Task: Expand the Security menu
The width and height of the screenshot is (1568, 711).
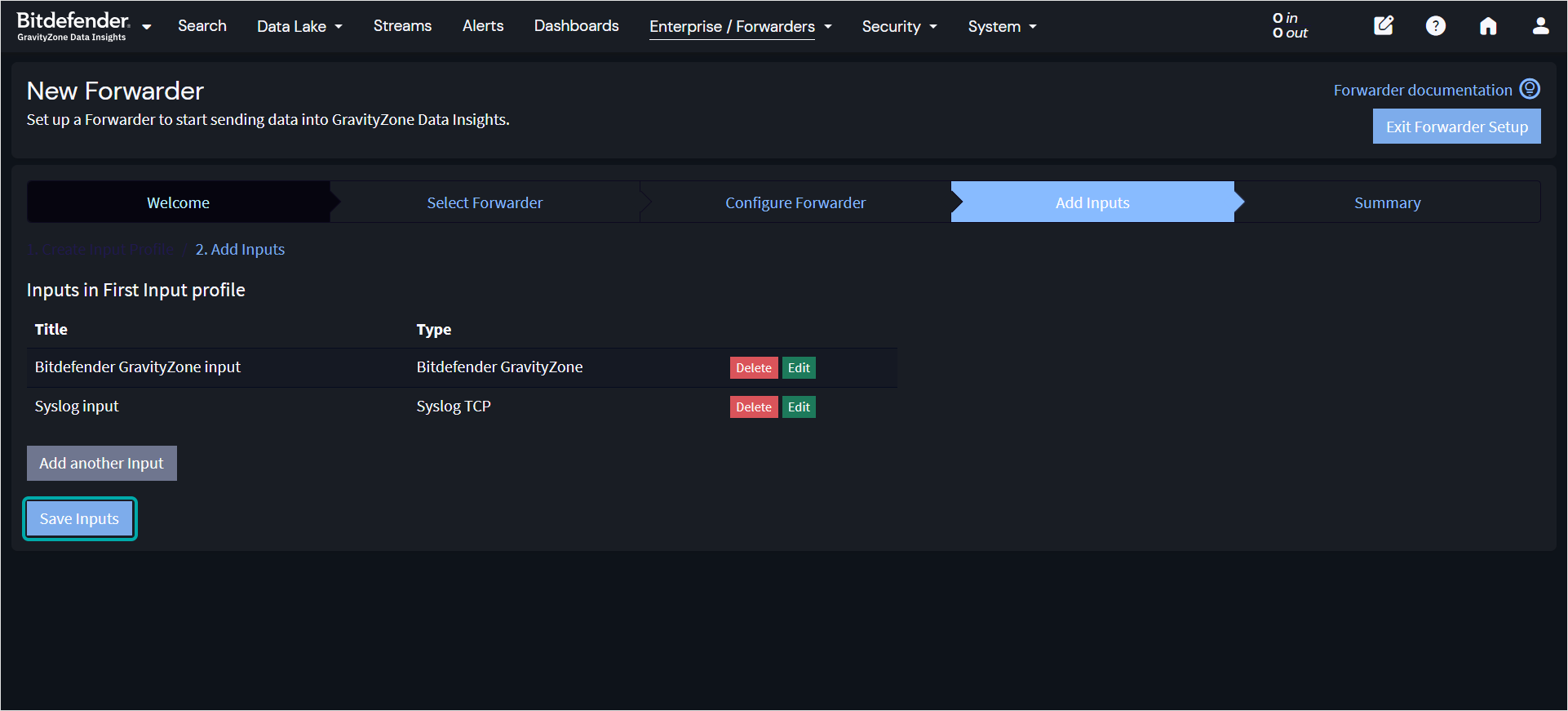Action: coord(899,26)
